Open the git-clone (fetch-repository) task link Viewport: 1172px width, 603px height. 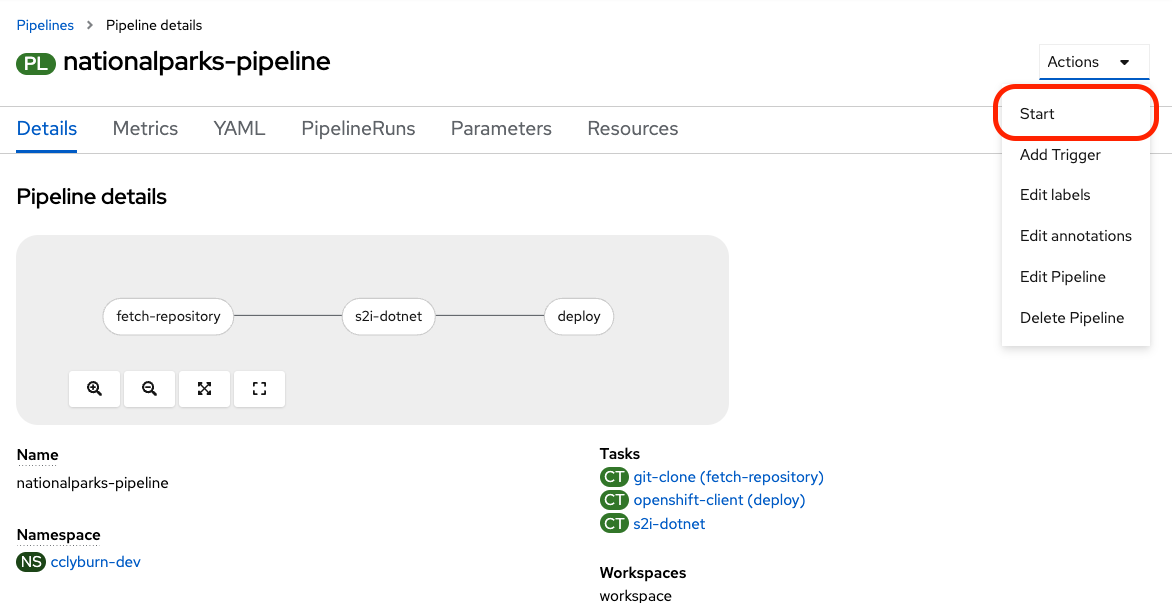click(728, 477)
